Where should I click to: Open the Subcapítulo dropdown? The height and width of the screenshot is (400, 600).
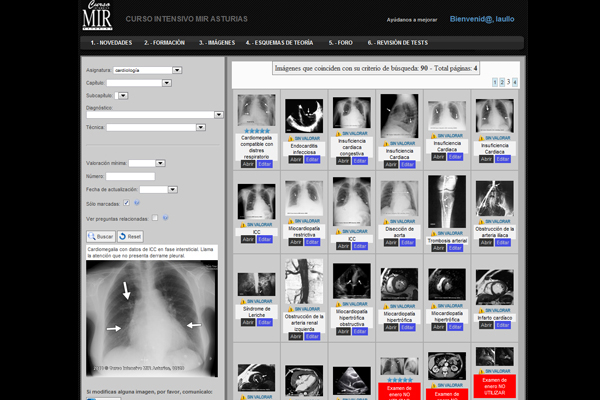click(123, 96)
